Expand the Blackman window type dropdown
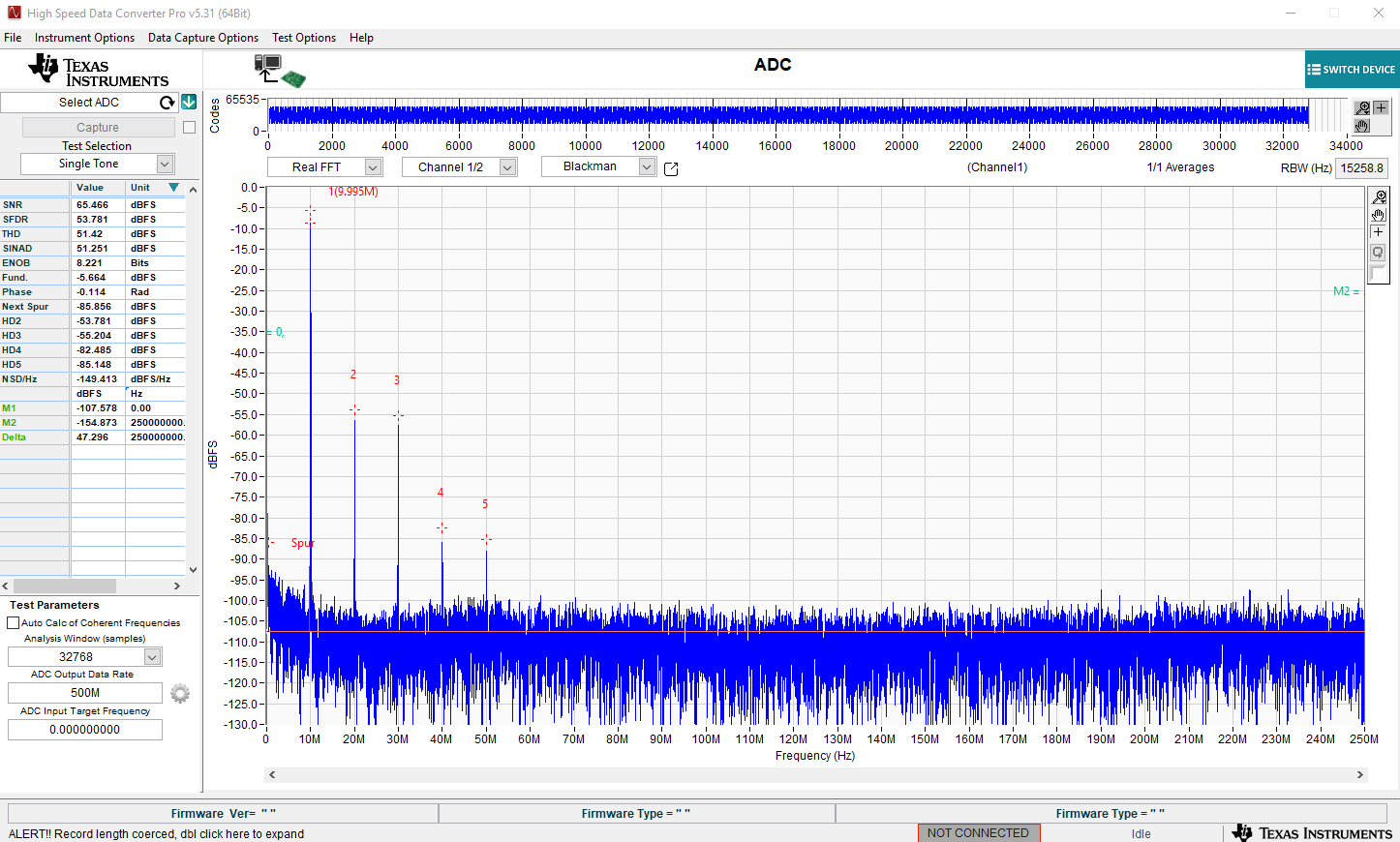The width and height of the screenshot is (1400, 842). click(x=647, y=166)
